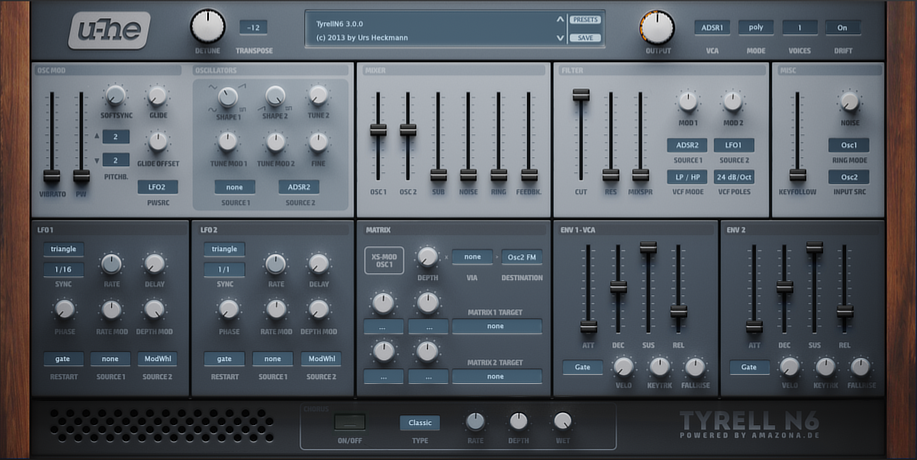This screenshot has height=460, width=917.
Task: Open the VCA ADSR1 selector
Action: (x=712, y=27)
